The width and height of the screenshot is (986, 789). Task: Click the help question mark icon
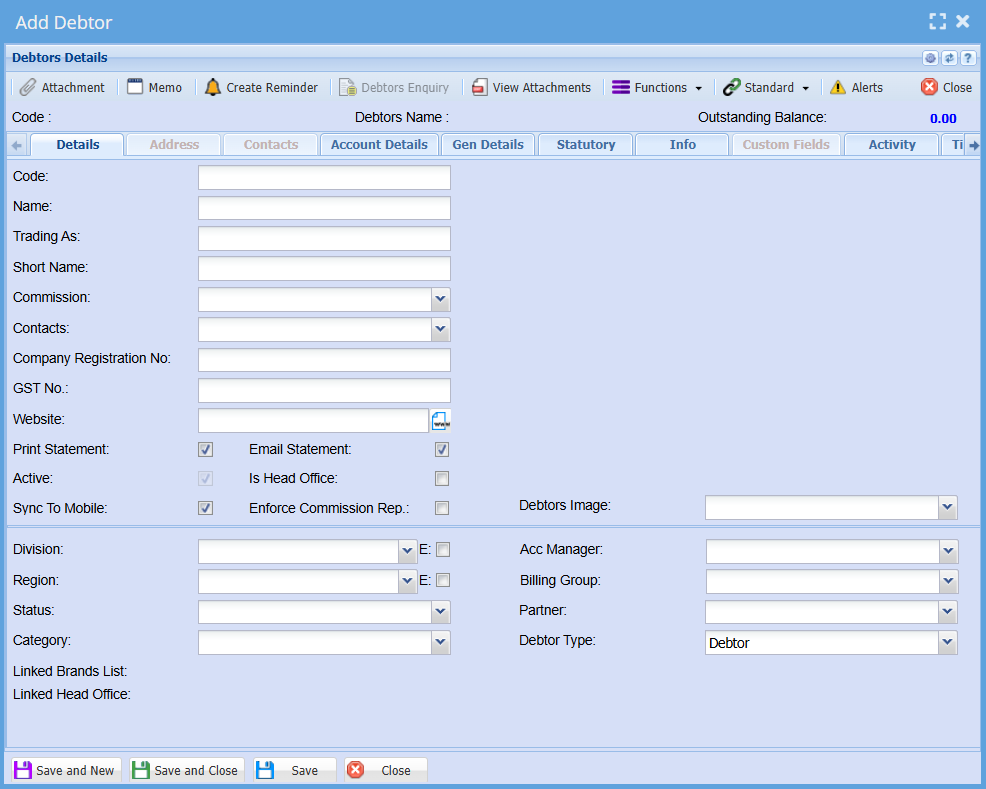[967, 58]
